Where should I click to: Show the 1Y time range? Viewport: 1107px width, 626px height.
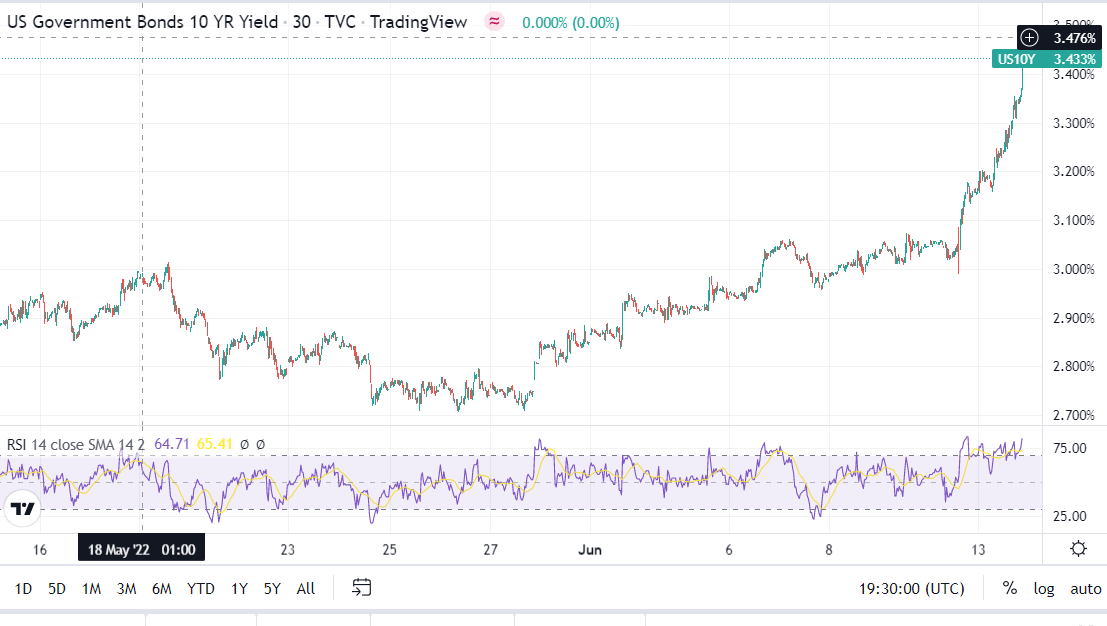tap(240, 588)
